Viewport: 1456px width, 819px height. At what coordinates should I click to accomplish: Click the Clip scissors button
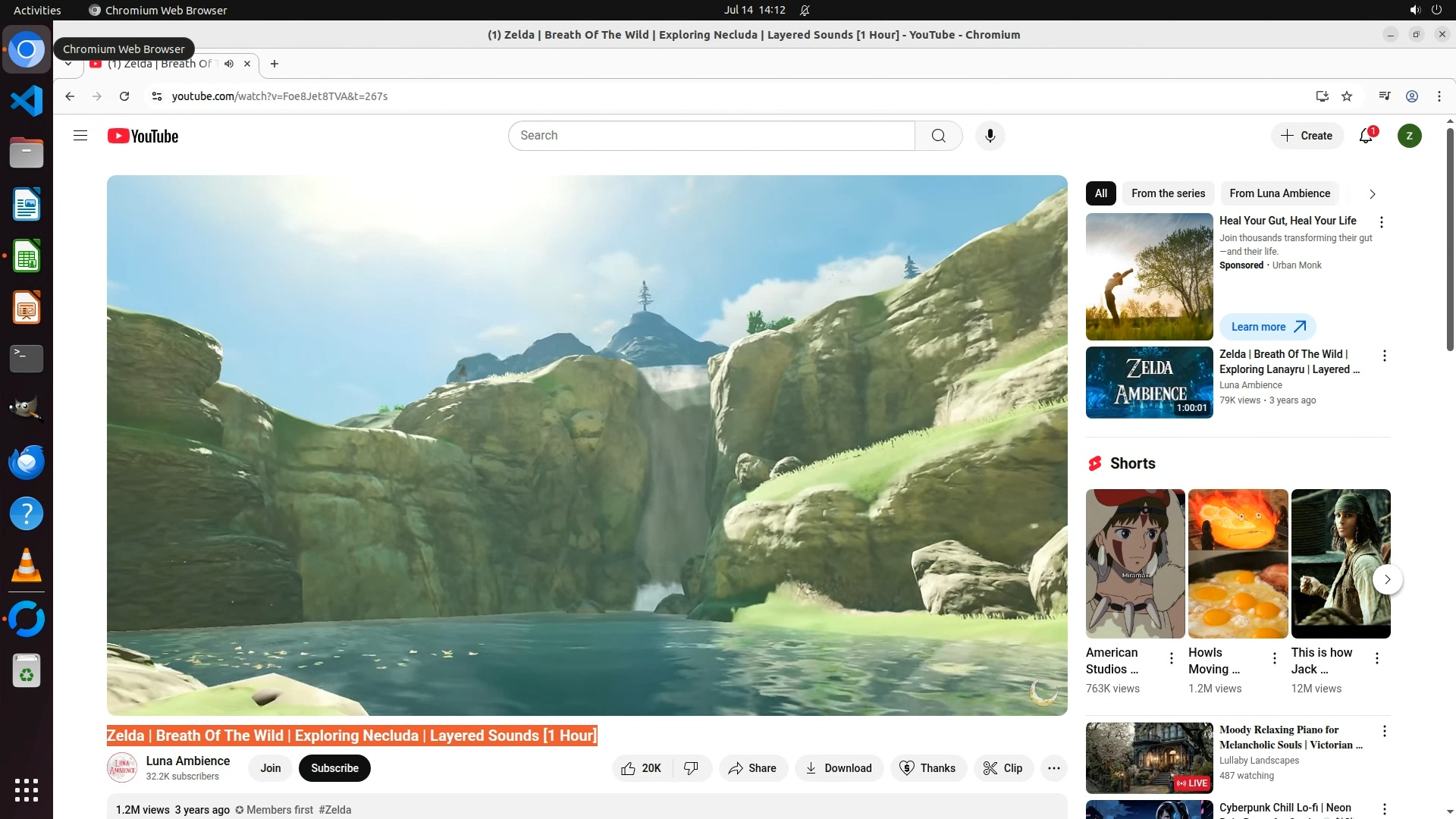point(1003,768)
